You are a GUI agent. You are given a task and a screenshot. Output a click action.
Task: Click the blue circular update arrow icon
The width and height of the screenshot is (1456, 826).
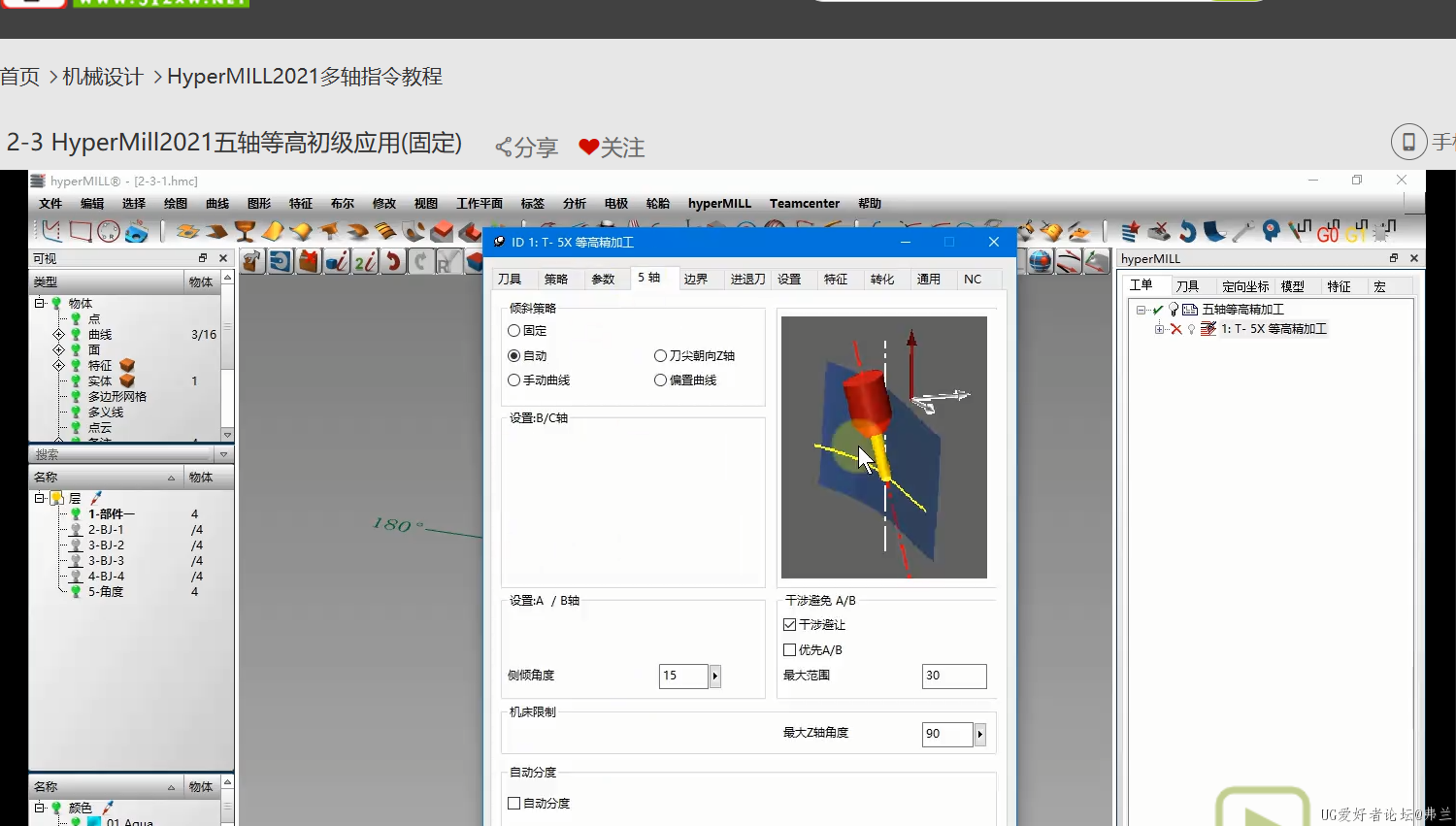tap(1186, 231)
